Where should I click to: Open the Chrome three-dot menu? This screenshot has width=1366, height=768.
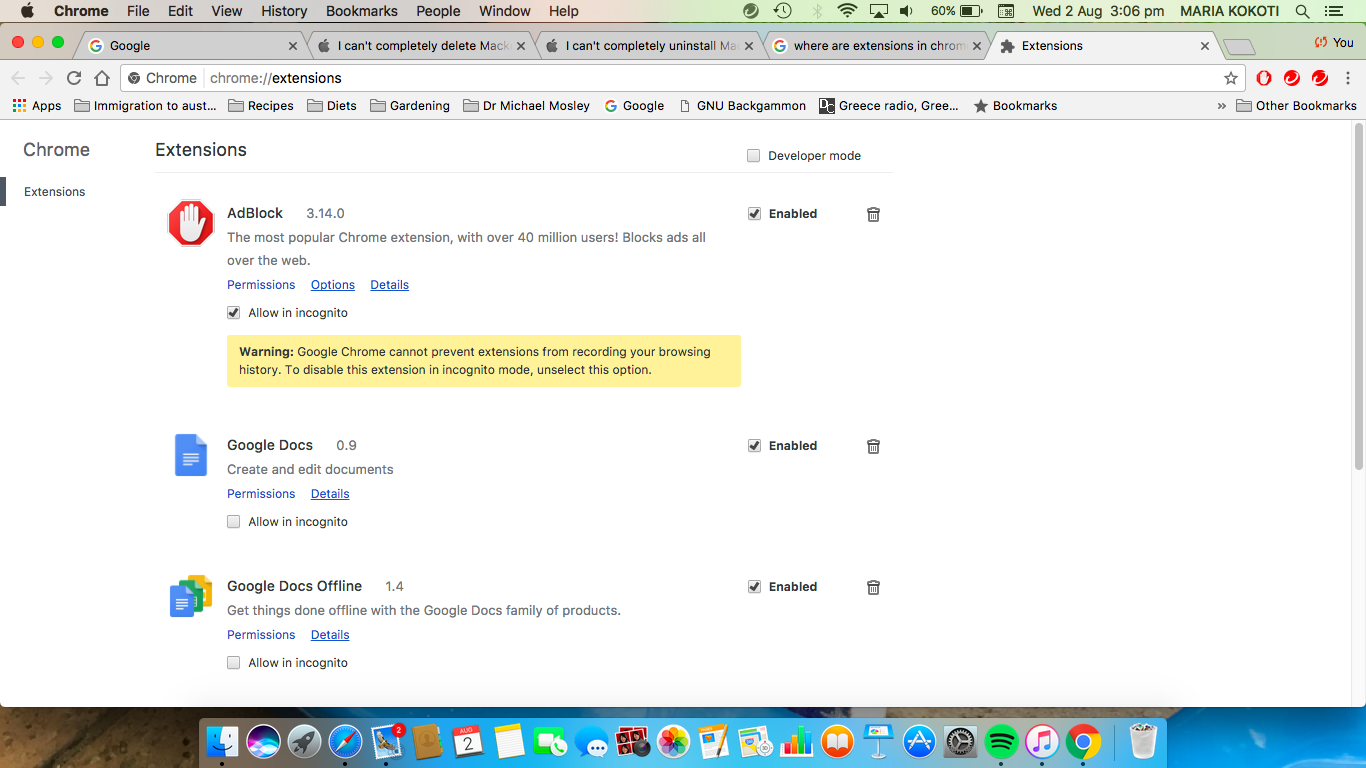[1346, 78]
